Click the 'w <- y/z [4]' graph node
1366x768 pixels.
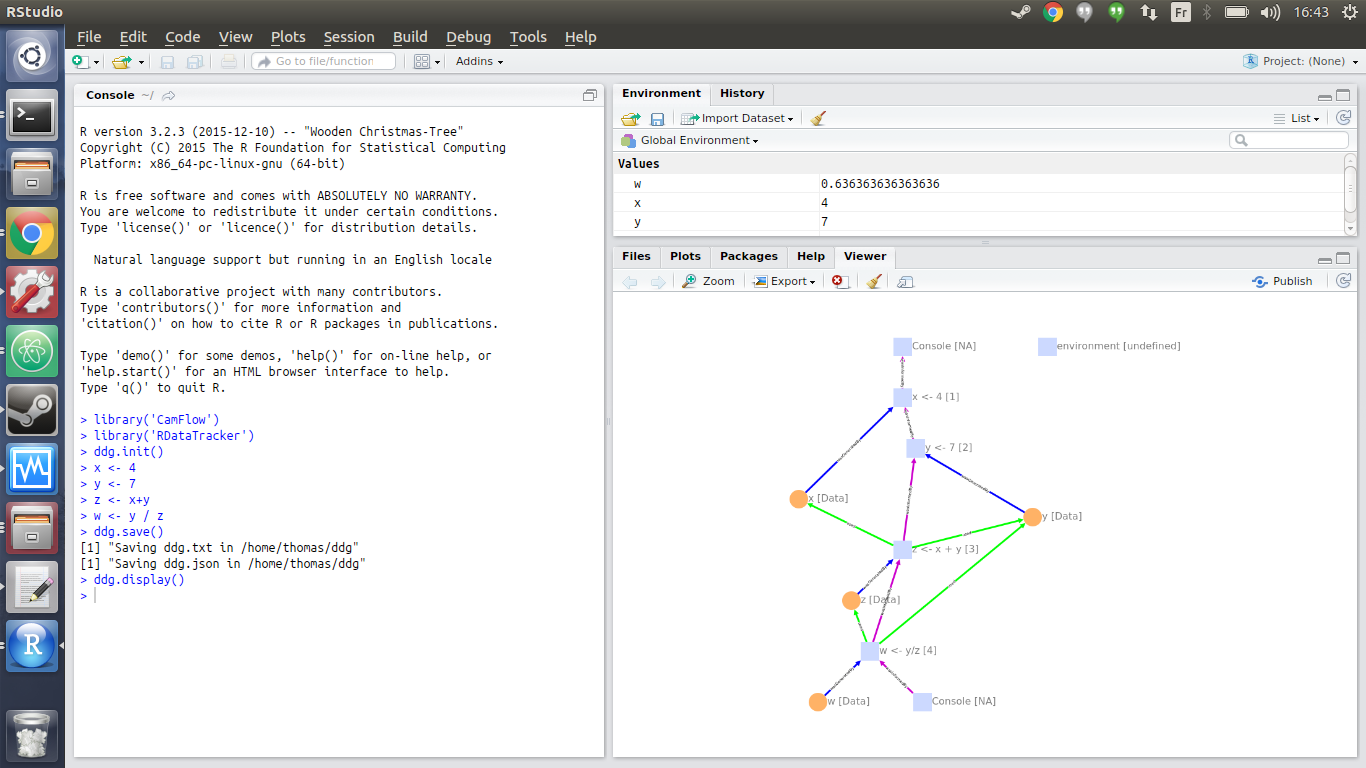point(870,651)
